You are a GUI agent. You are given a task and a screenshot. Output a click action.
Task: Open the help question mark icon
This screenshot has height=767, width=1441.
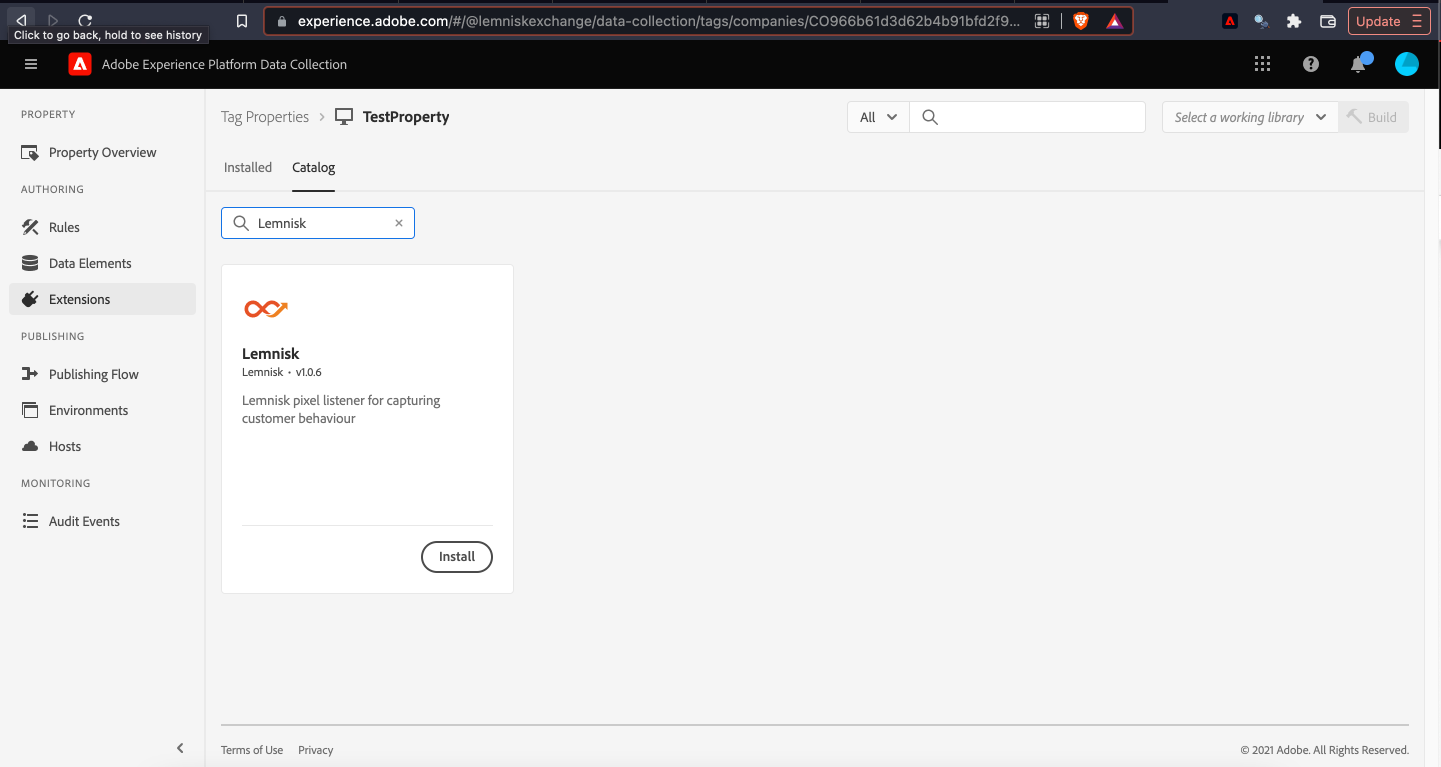pyautogui.click(x=1311, y=64)
